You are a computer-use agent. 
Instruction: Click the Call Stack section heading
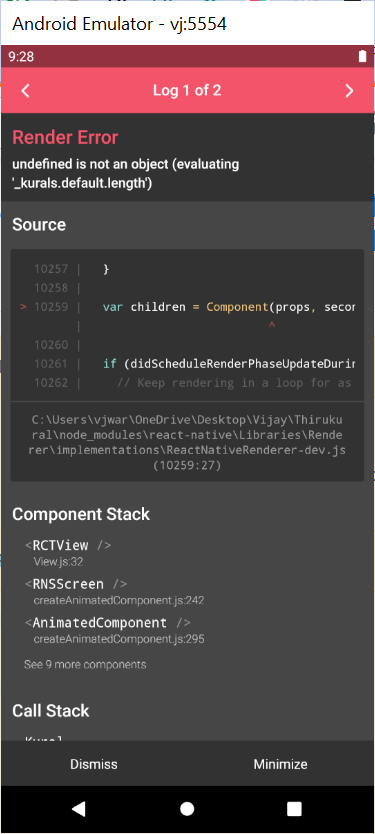51,711
